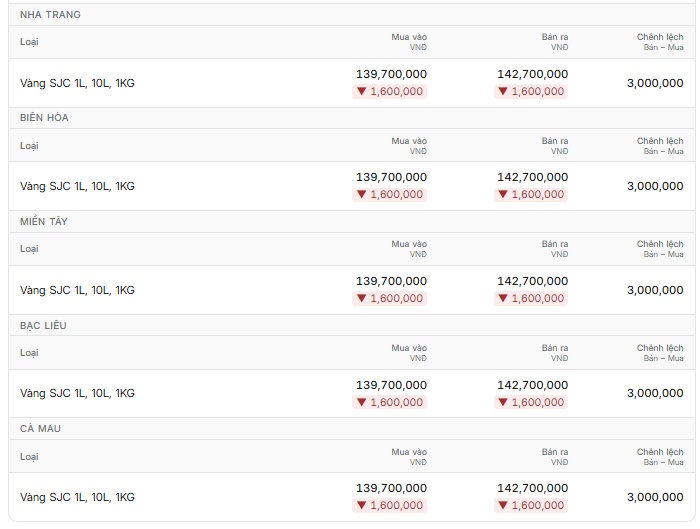This screenshot has width=700, height=529.
Task: Select the BIÊN HÒA region header
Action: (44, 118)
